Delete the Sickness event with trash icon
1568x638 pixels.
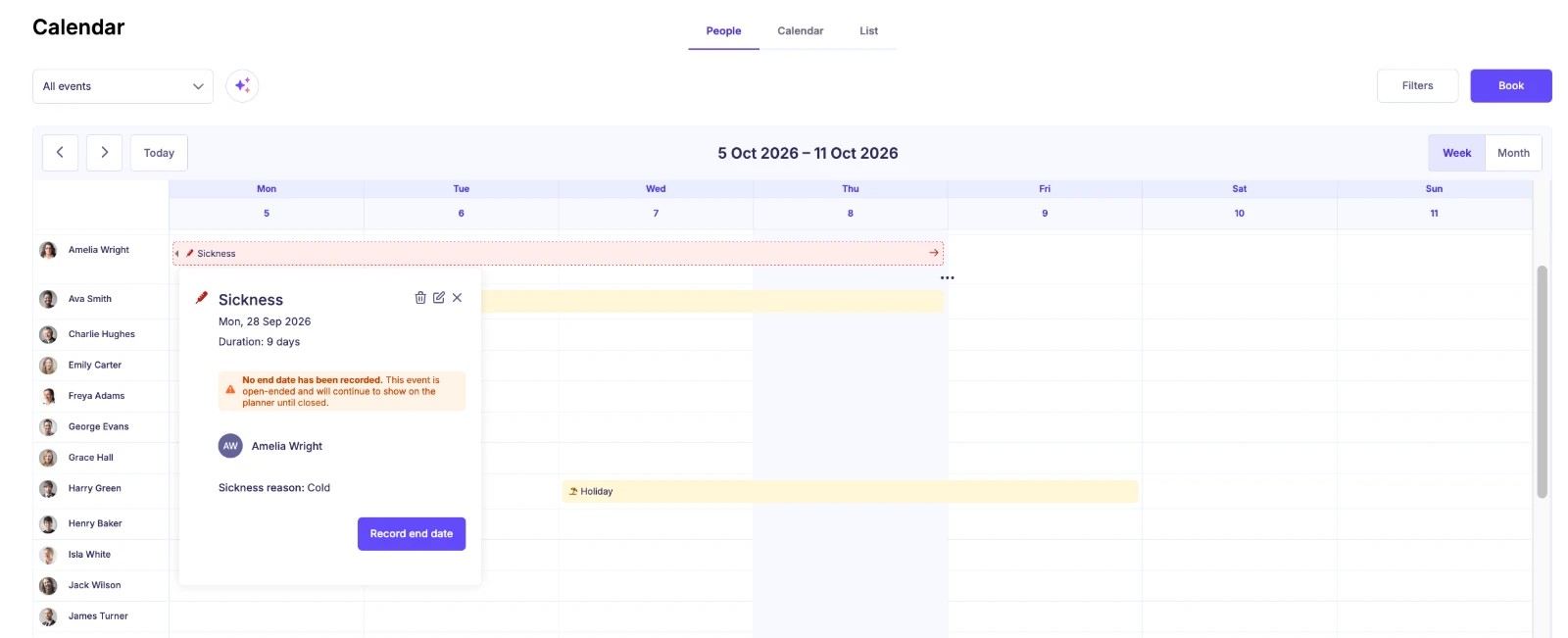[420, 298]
